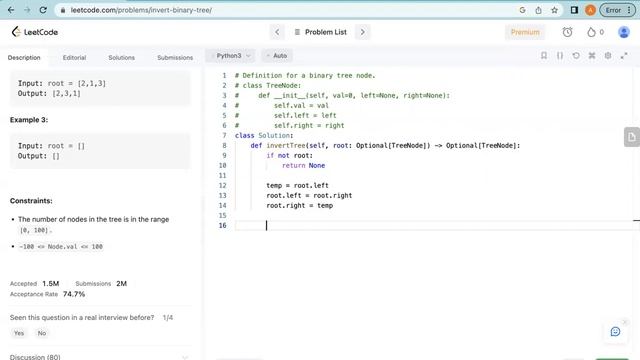
Task: Open the Problem List
Action: point(321,32)
